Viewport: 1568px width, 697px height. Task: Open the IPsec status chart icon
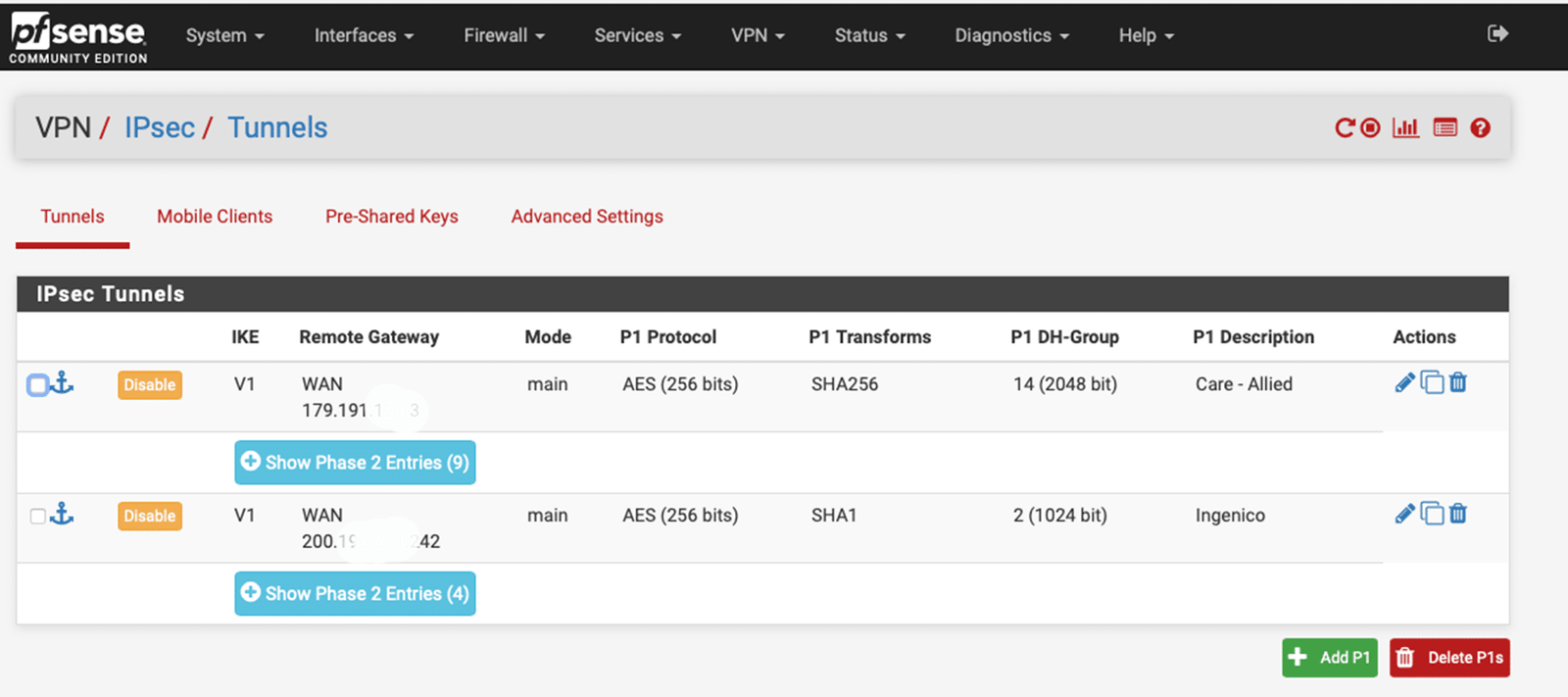(1405, 127)
